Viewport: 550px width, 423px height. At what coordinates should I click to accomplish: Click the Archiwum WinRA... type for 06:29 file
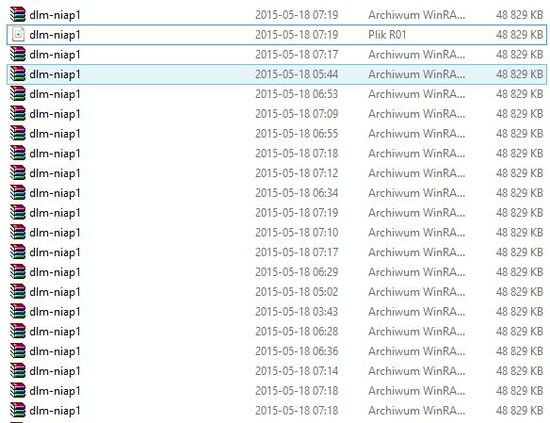coord(417,272)
